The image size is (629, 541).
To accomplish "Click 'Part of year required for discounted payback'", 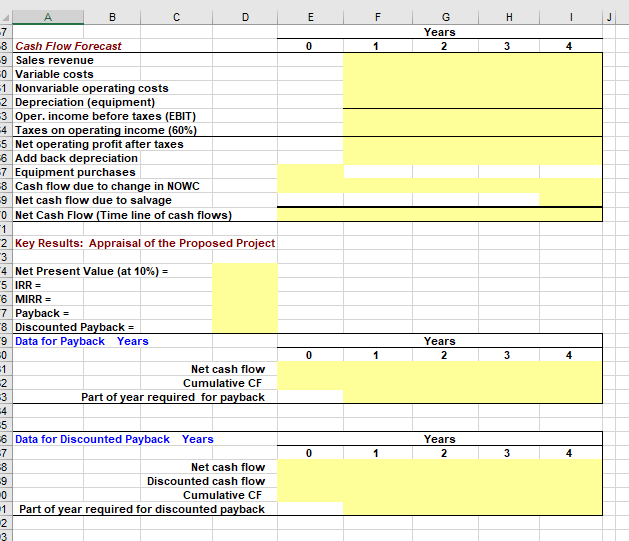I will click(142, 509).
